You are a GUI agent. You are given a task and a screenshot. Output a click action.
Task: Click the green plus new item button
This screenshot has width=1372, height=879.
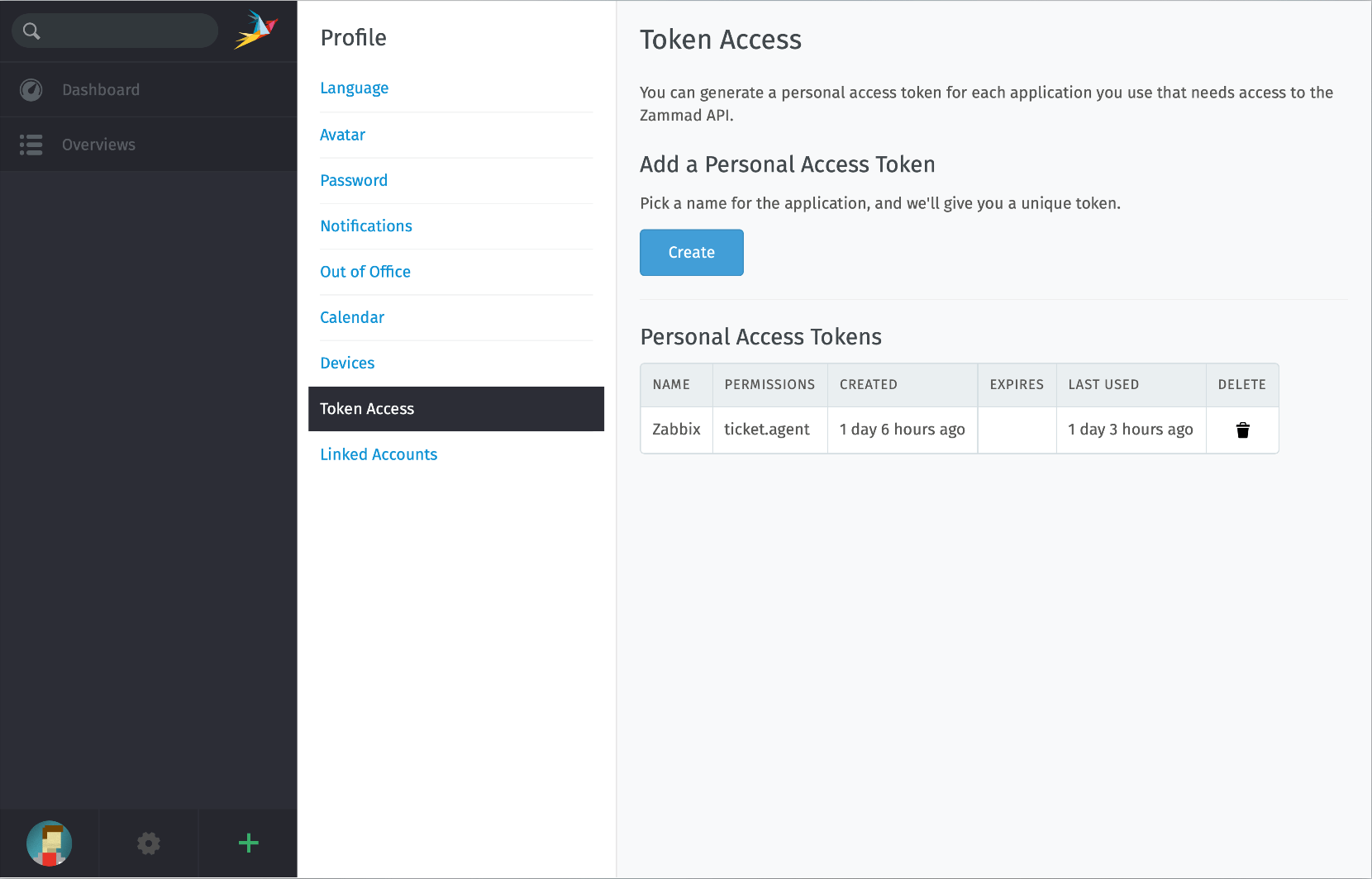click(248, 843)
